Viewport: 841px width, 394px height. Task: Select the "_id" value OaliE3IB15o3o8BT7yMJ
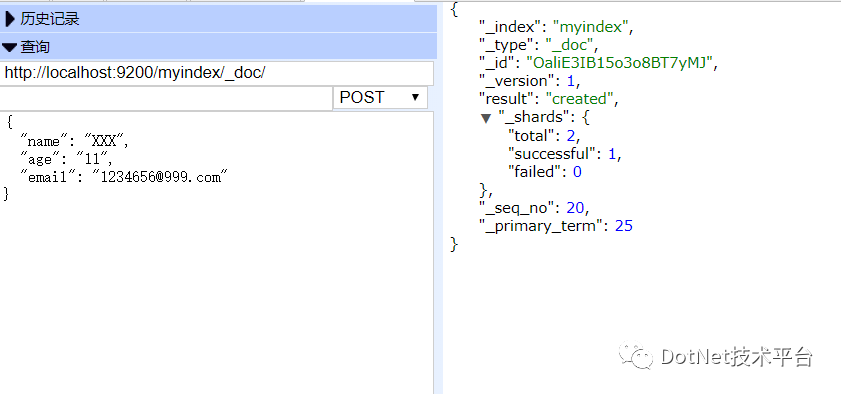pyautogui.click(x=620, y=63)
